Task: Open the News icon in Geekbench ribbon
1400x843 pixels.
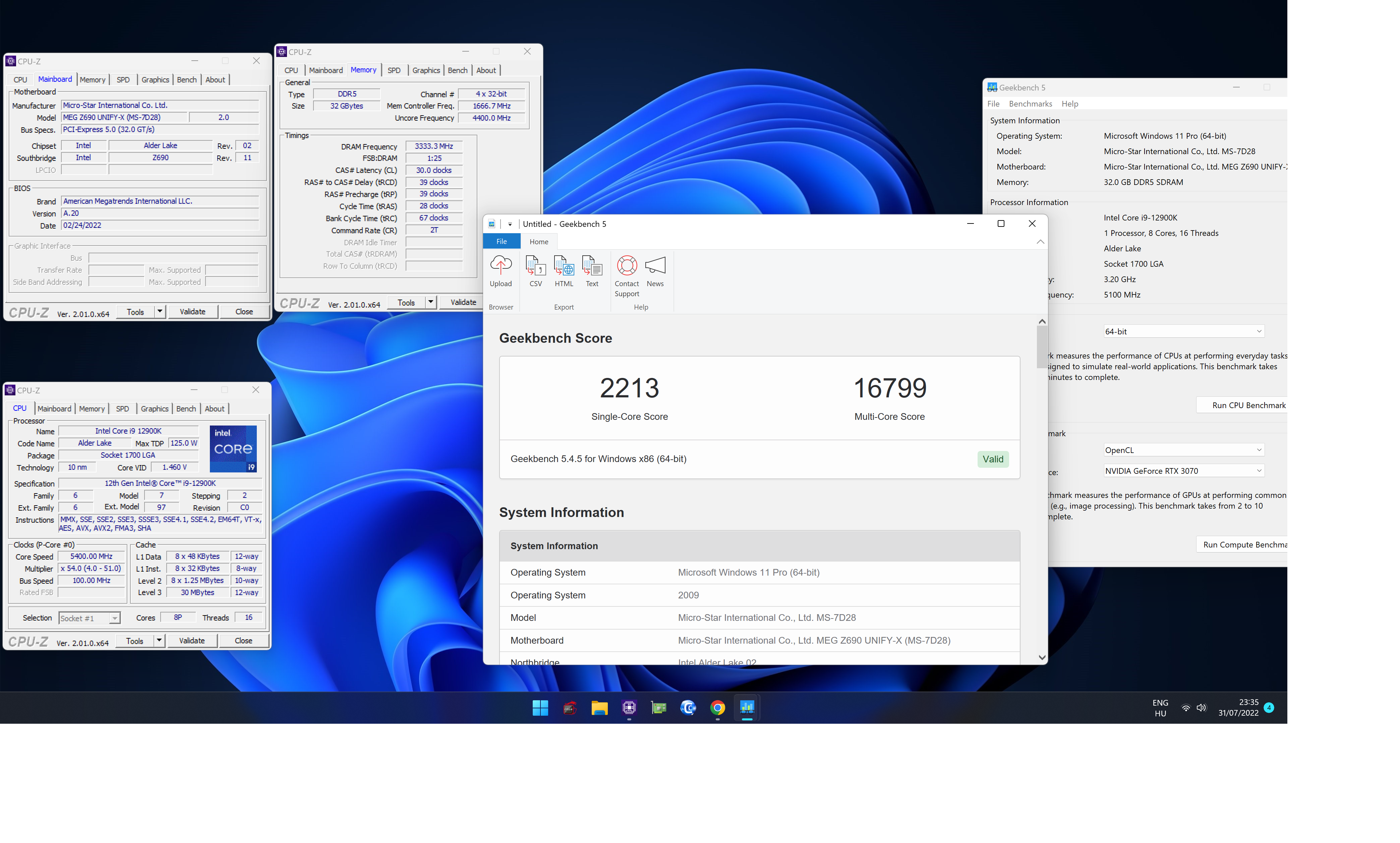Action: tap(655, 271)
